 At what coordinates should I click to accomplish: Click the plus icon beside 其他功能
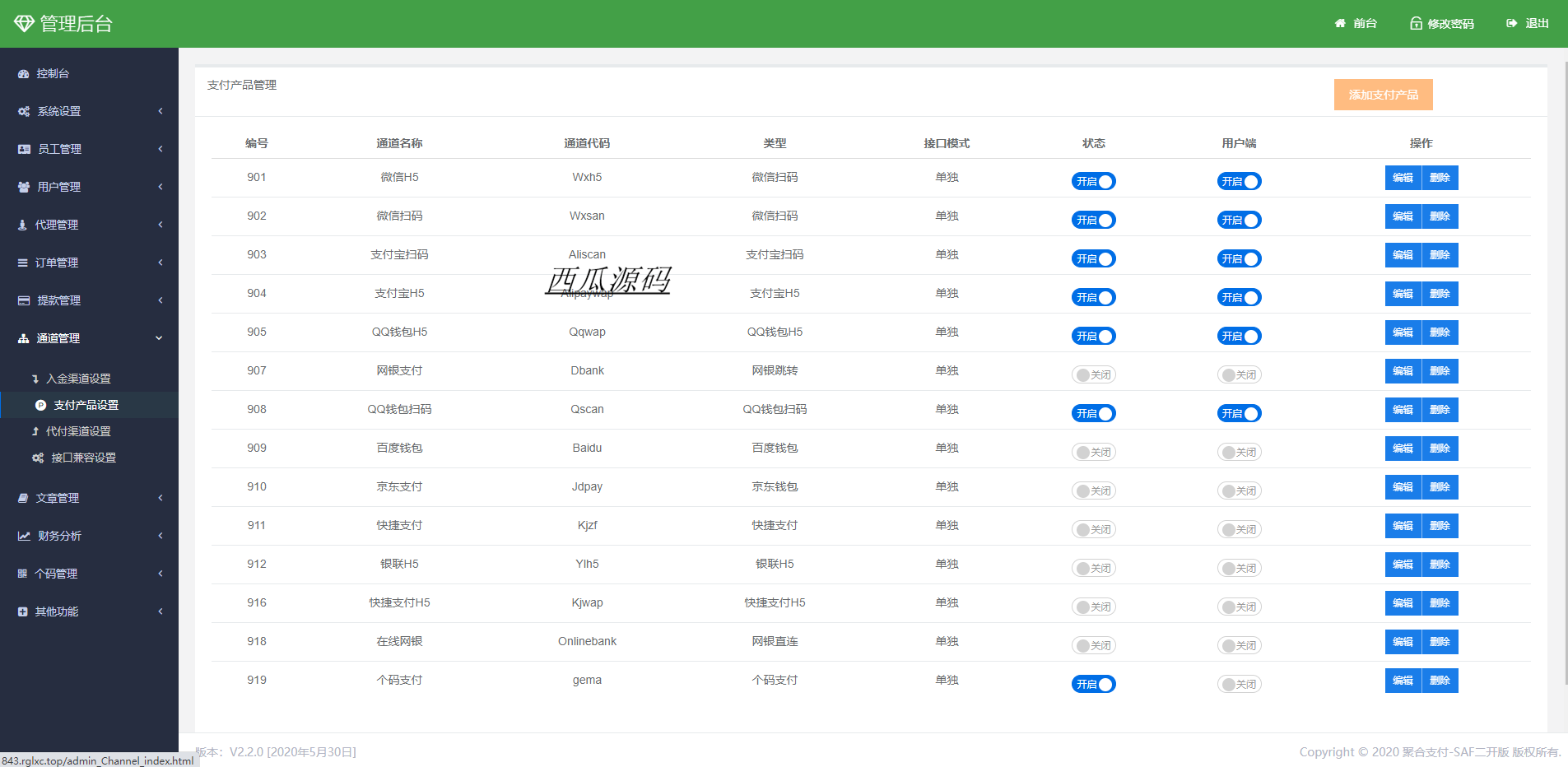tap(22, 611)
